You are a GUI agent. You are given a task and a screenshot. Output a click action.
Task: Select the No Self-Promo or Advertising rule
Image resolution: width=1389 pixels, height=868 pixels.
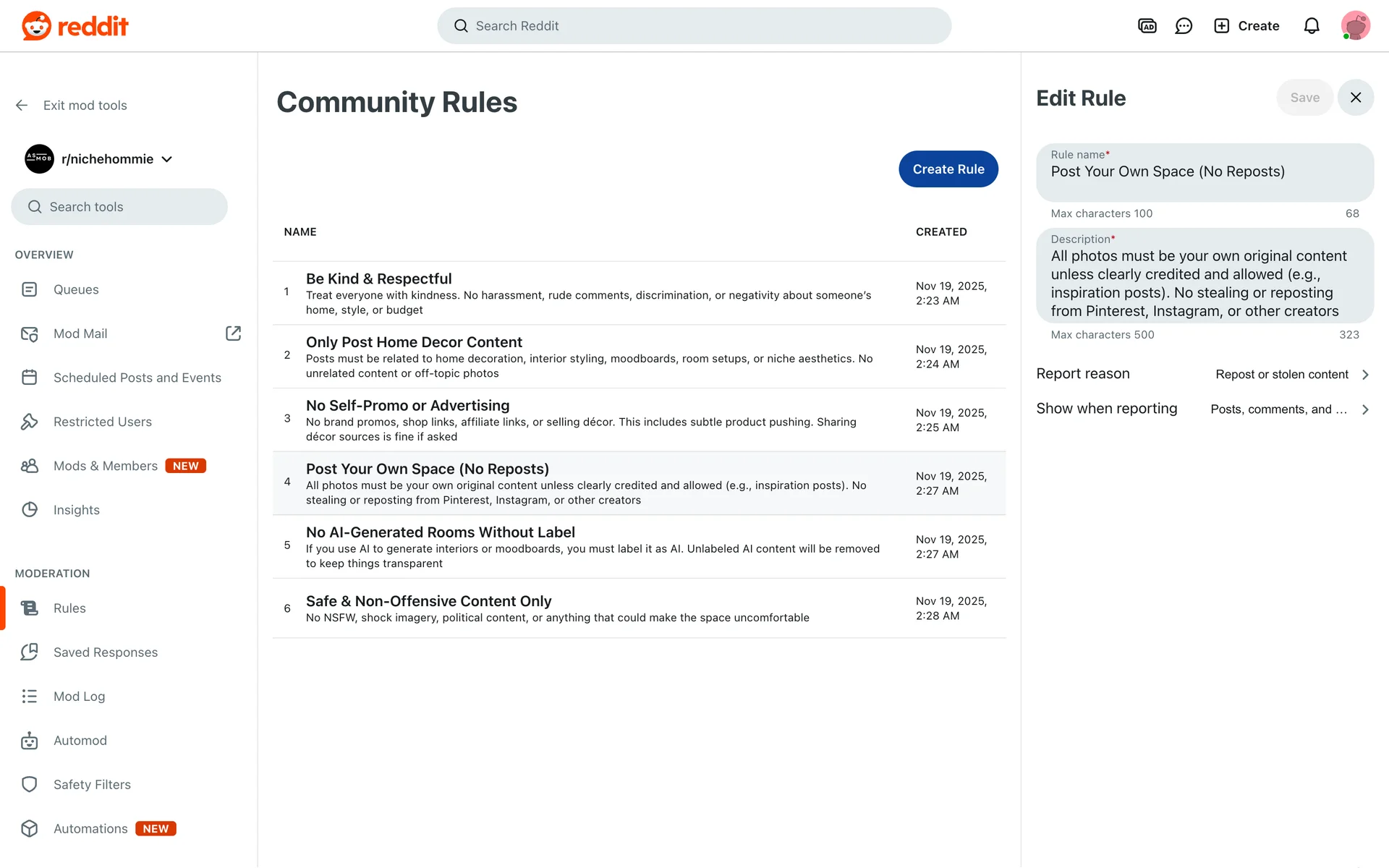pos(407,406)
